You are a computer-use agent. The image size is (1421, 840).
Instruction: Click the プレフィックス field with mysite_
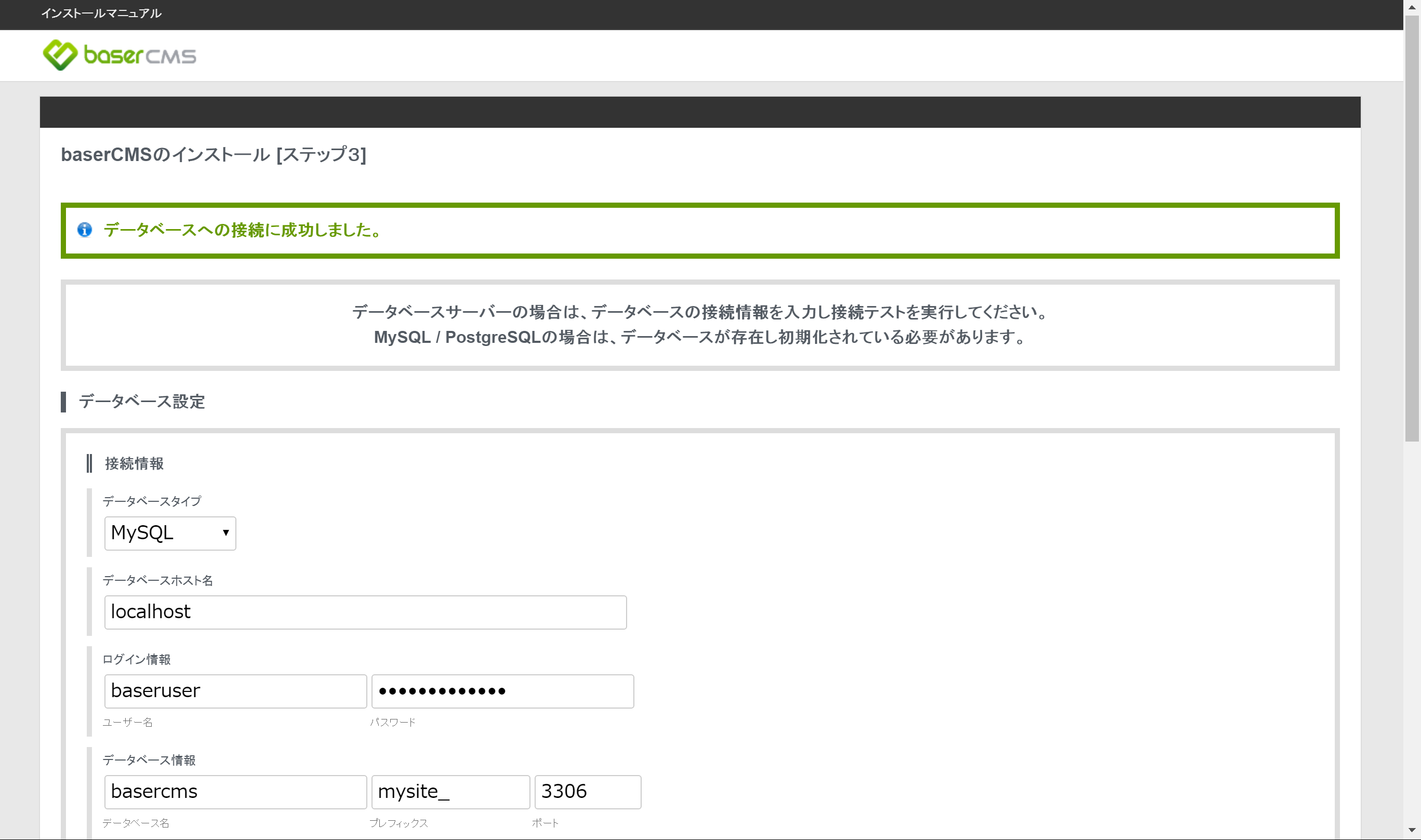[450, 792]
